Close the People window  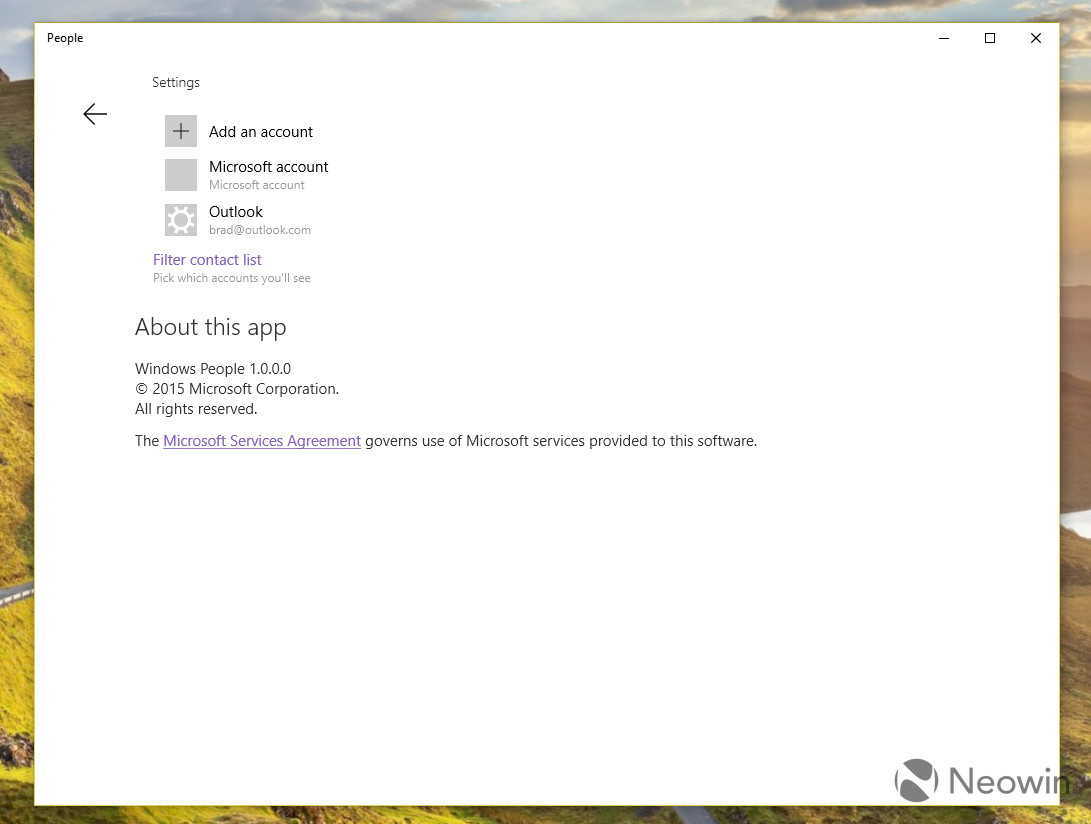click(1035, 38)
